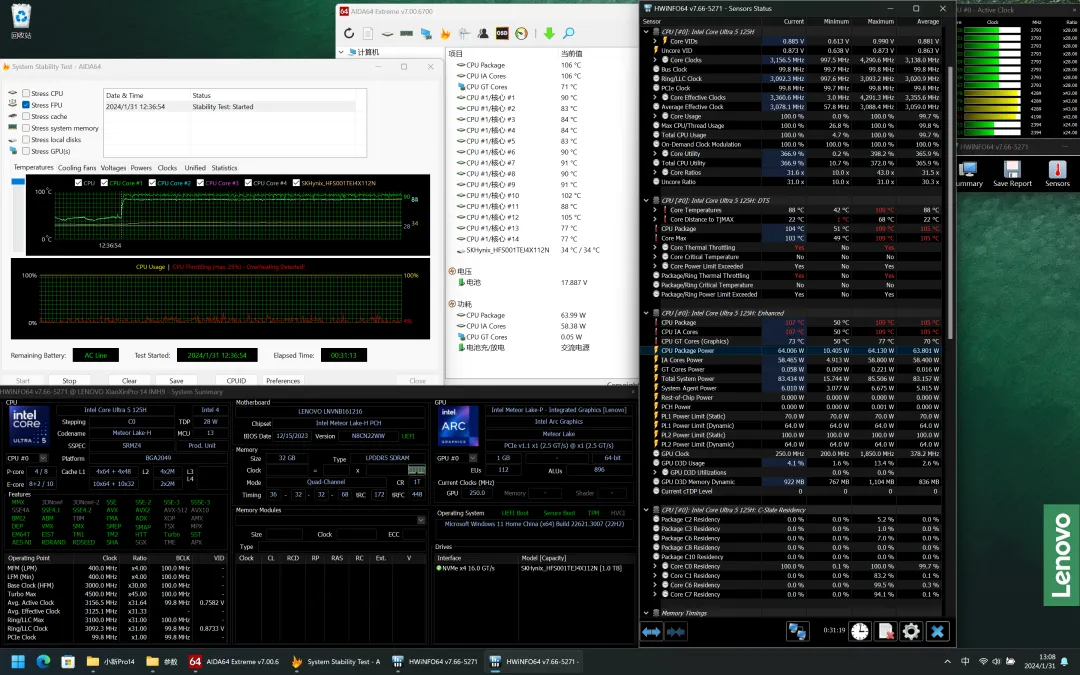1080x675 pixels.
Task: Enable the Stress system memory checkbox
Action: (x=25, y=128)
